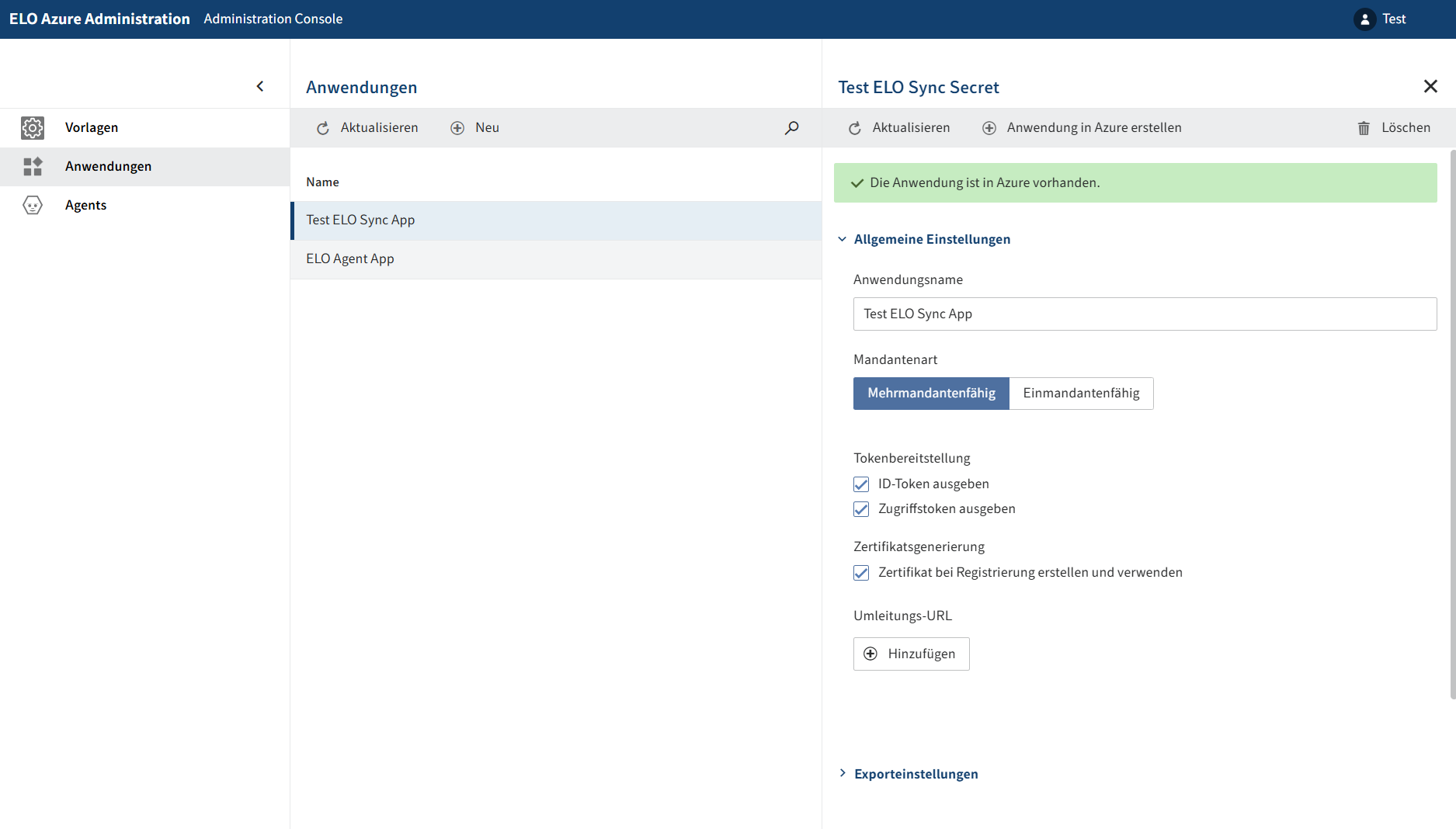
Task: Click the trash icon beside Löschen
Action: tap(1364, 128)
